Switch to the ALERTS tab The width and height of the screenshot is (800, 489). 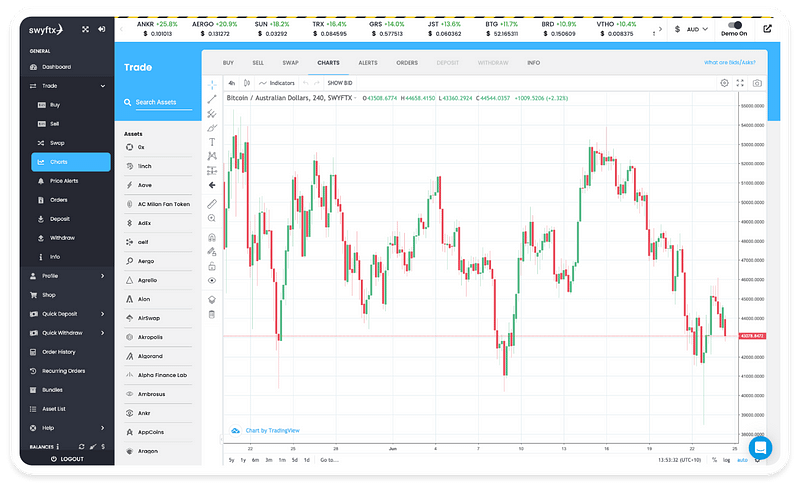(368, 63)
